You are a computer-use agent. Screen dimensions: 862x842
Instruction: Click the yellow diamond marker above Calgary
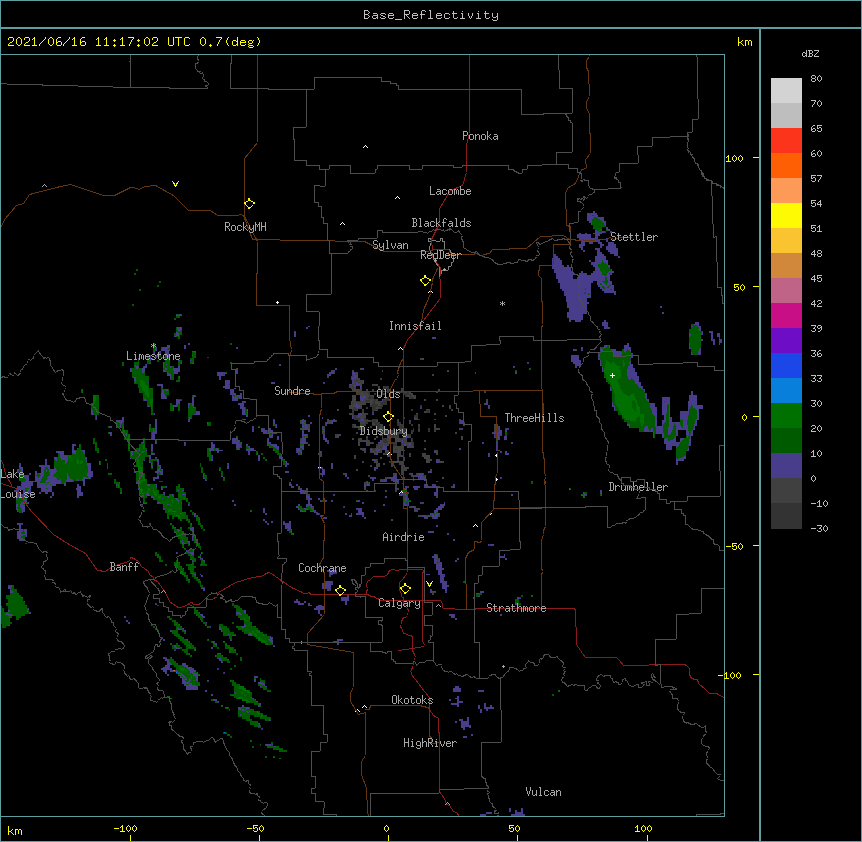[x=405, y=589]
